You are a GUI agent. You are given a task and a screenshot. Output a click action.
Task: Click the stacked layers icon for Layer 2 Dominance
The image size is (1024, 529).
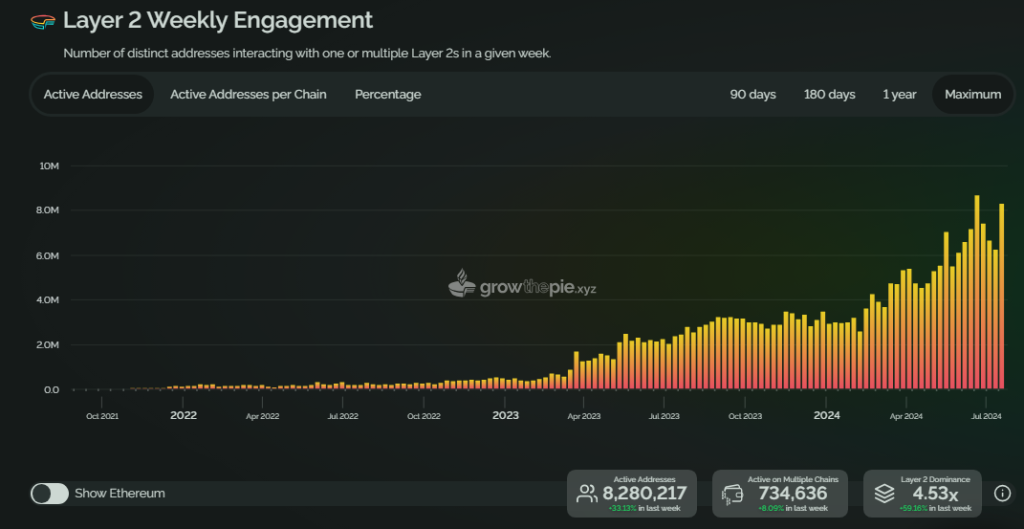(x=883, y=493)
